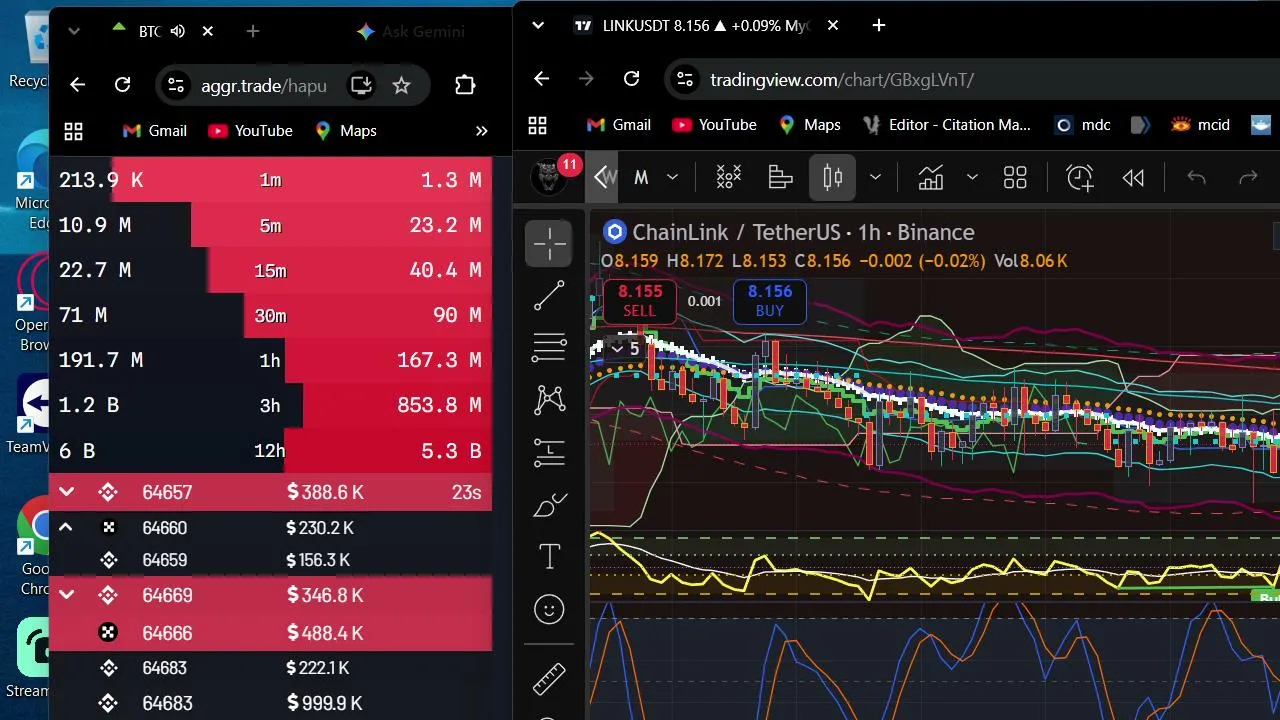Click the Ask Gemini button
Screen dimensions: 1280x720
pos(410,31)
